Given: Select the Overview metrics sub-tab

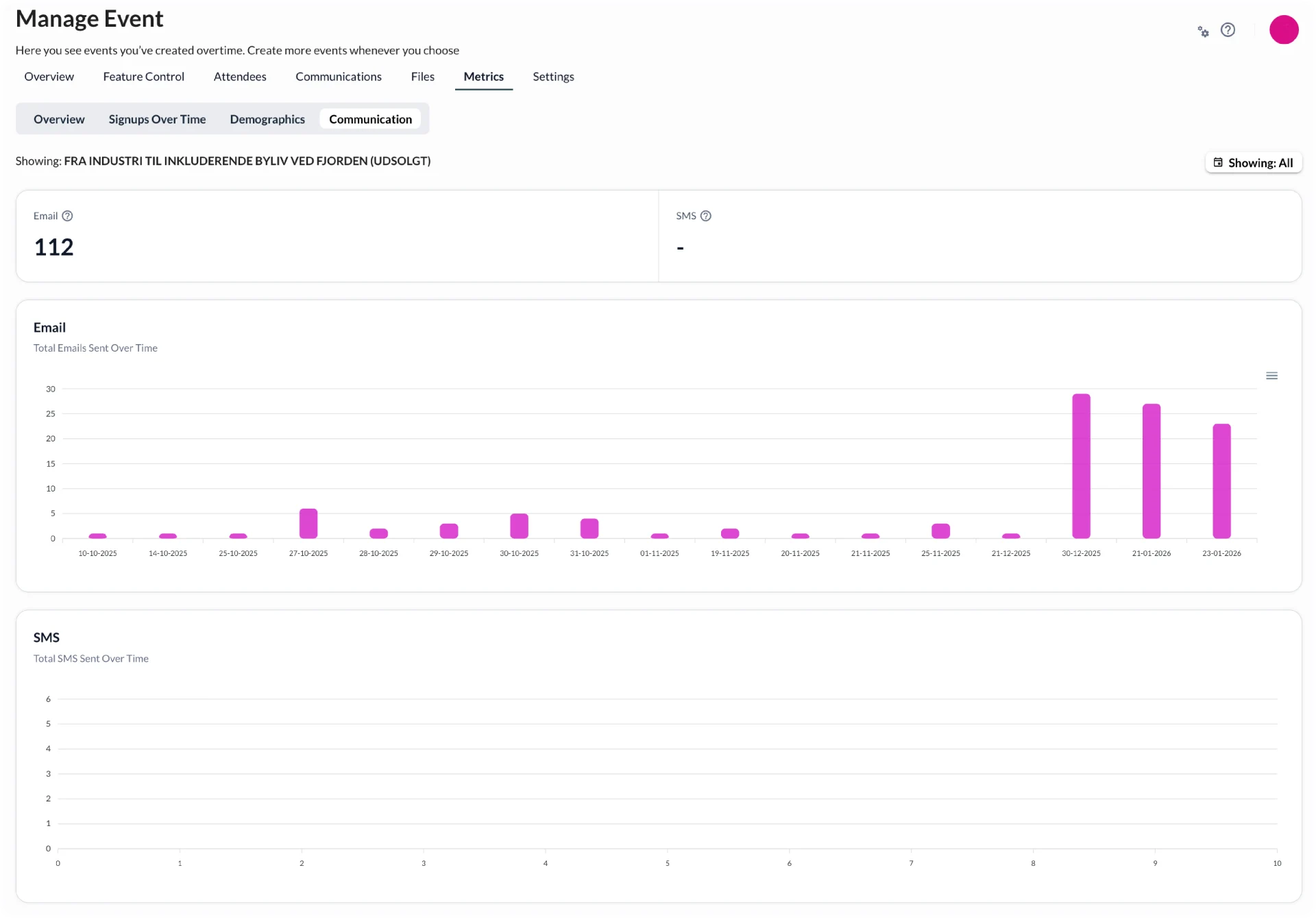Looking at the screenshot, I should coord(60,119).
